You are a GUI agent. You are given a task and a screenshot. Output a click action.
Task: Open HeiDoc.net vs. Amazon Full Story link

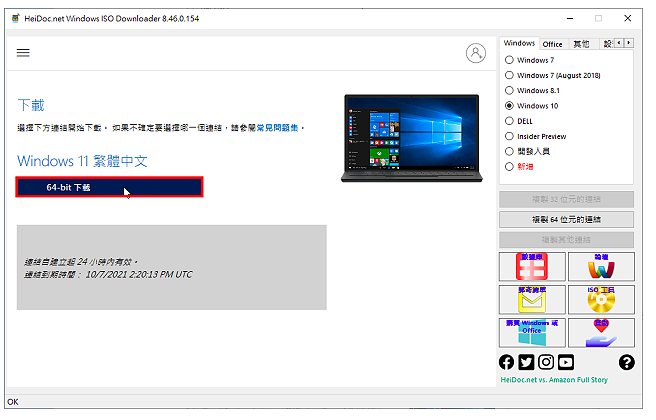coord(554,380)
